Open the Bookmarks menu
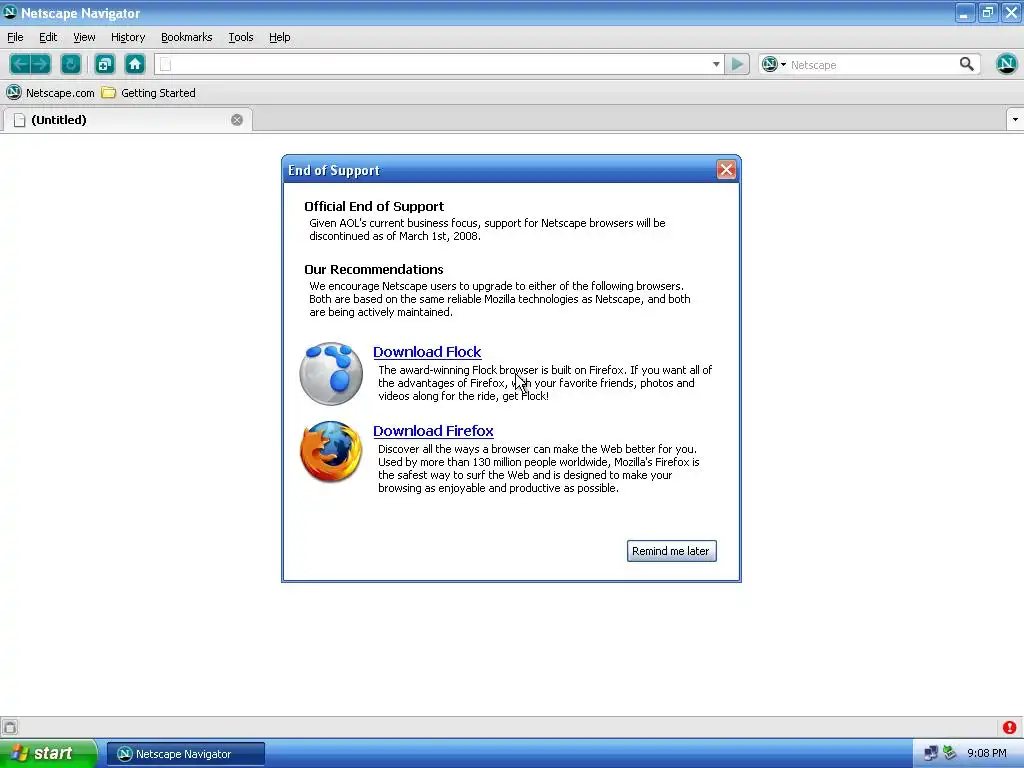The height and width of the screenshot is (768, 1024). (x=187, y=37)
